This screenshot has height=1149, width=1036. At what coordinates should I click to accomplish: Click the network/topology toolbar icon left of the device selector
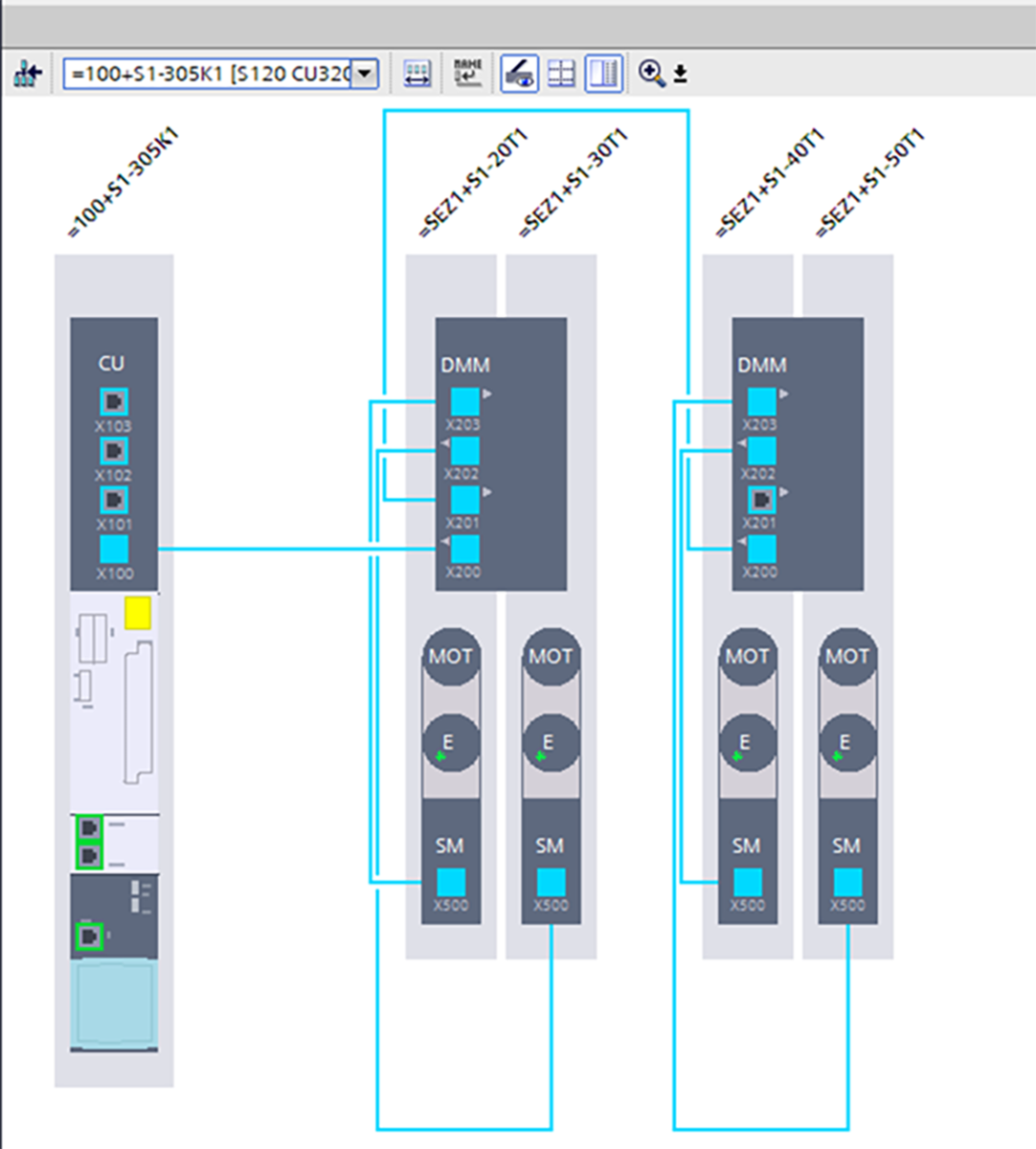point(28,74)
